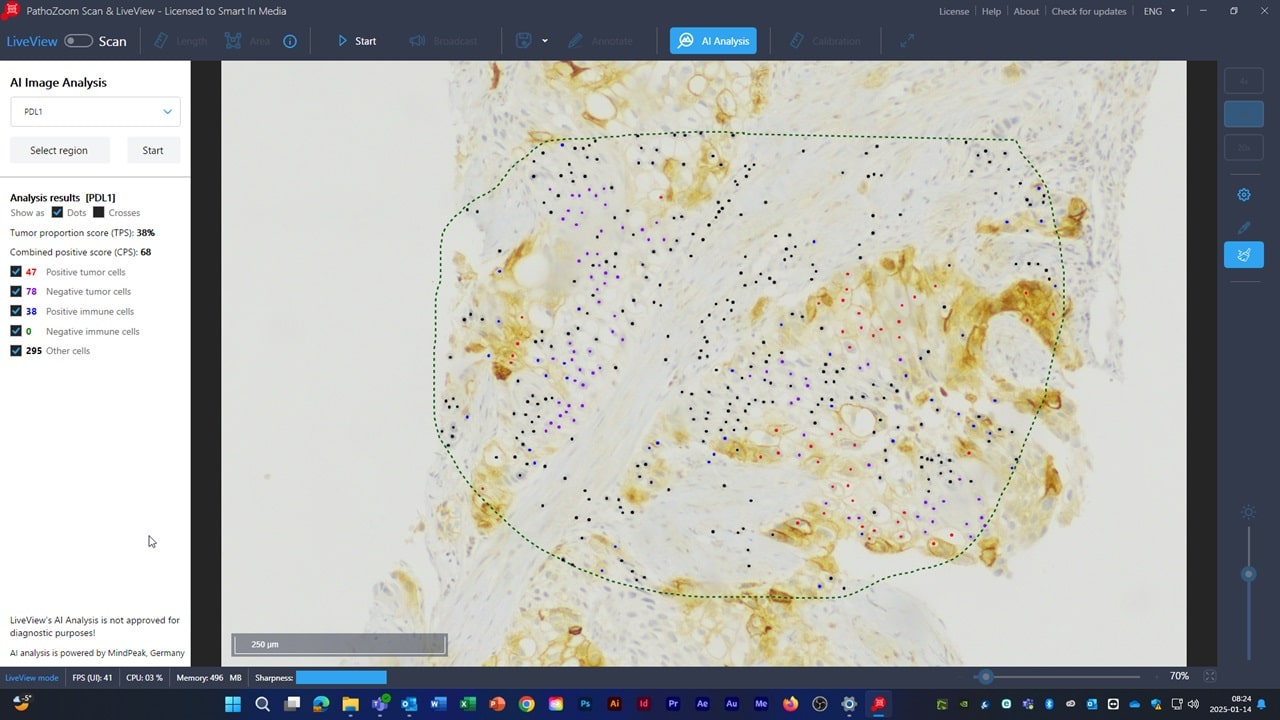
Task: Click Start button in AI Image Analysis panel
Action: pyautogui.click(x=153, y=150)
